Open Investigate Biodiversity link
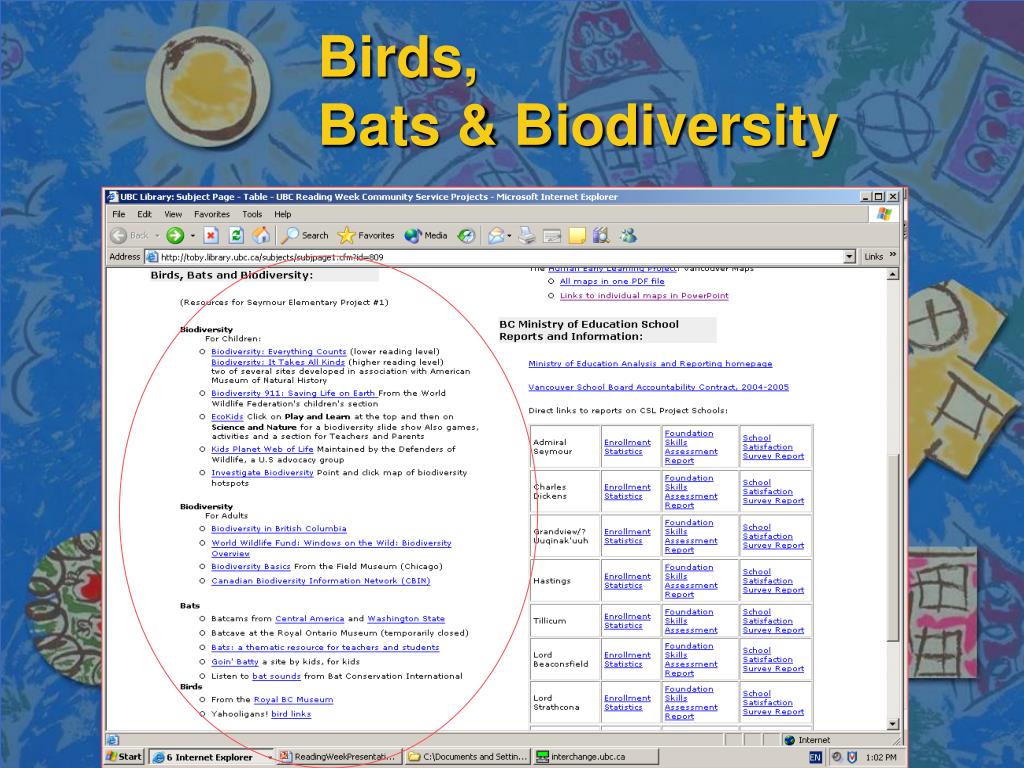Screen dimensions: 1024x768 [263, 473]
